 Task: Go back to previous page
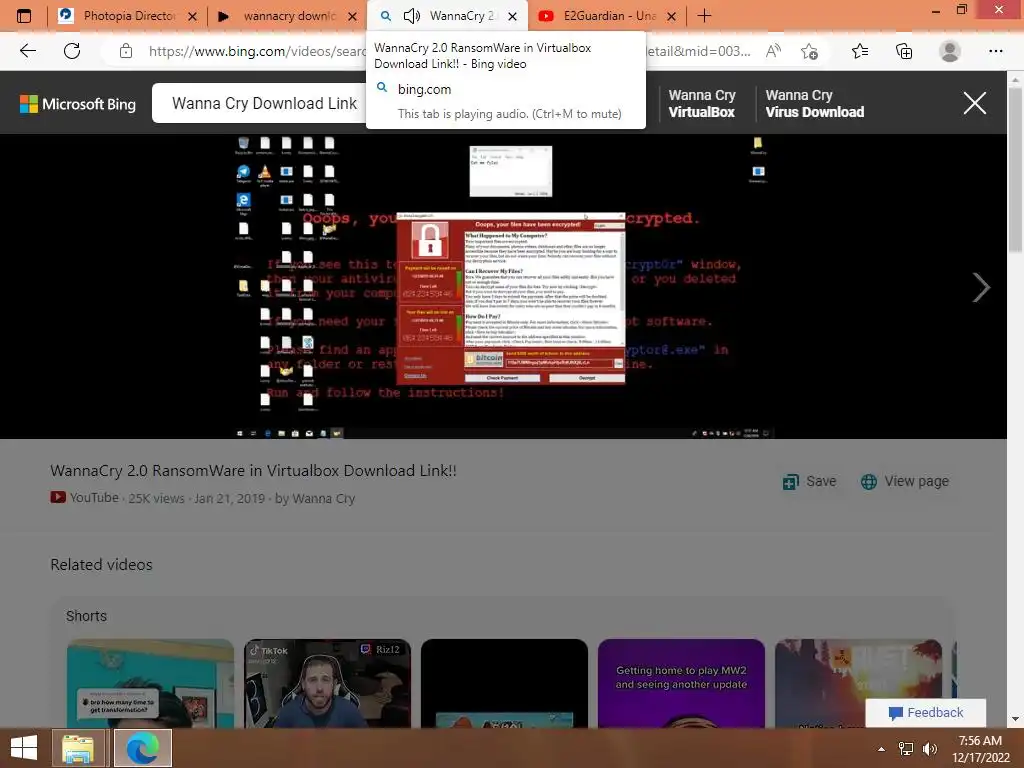click(x=28, y=51)
